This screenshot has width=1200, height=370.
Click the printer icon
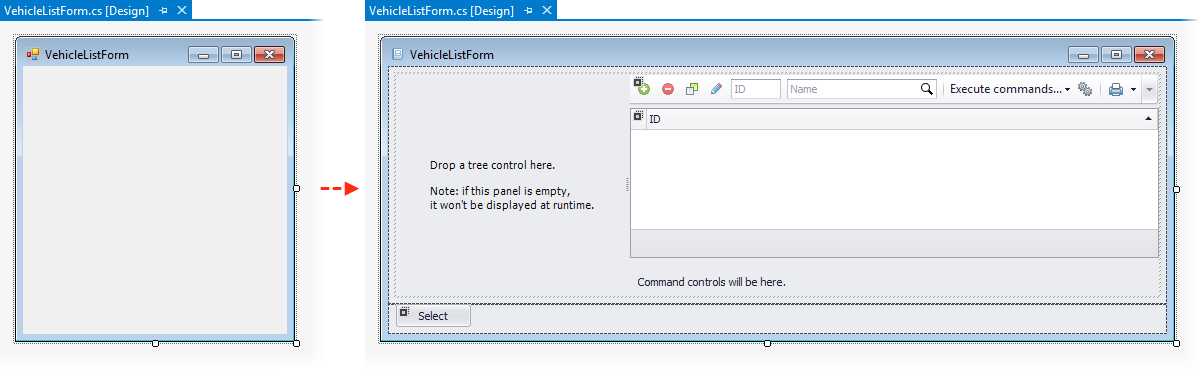pyautogui.click(x=1116, y=89)
